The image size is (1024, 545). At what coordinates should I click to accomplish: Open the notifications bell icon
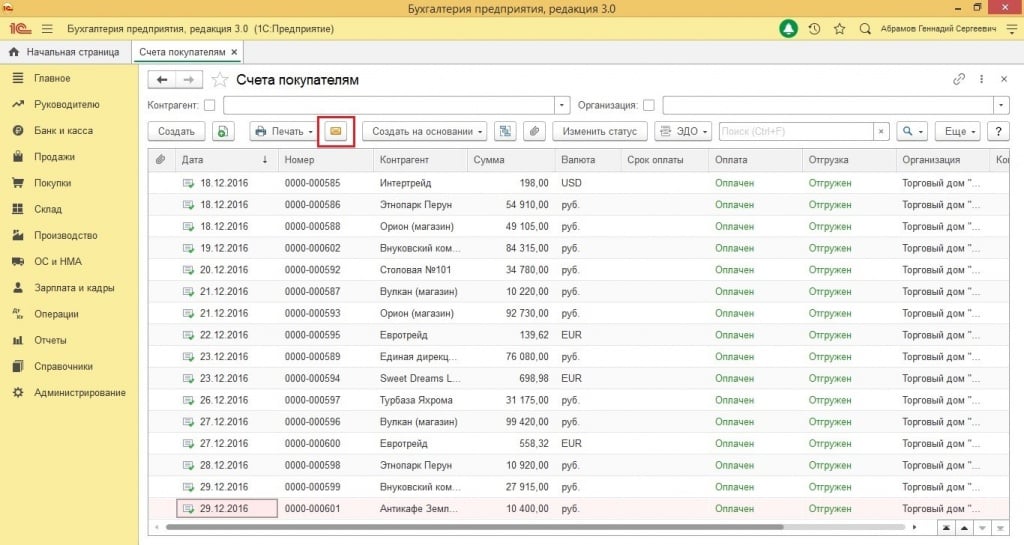click(x=788, y=29)
